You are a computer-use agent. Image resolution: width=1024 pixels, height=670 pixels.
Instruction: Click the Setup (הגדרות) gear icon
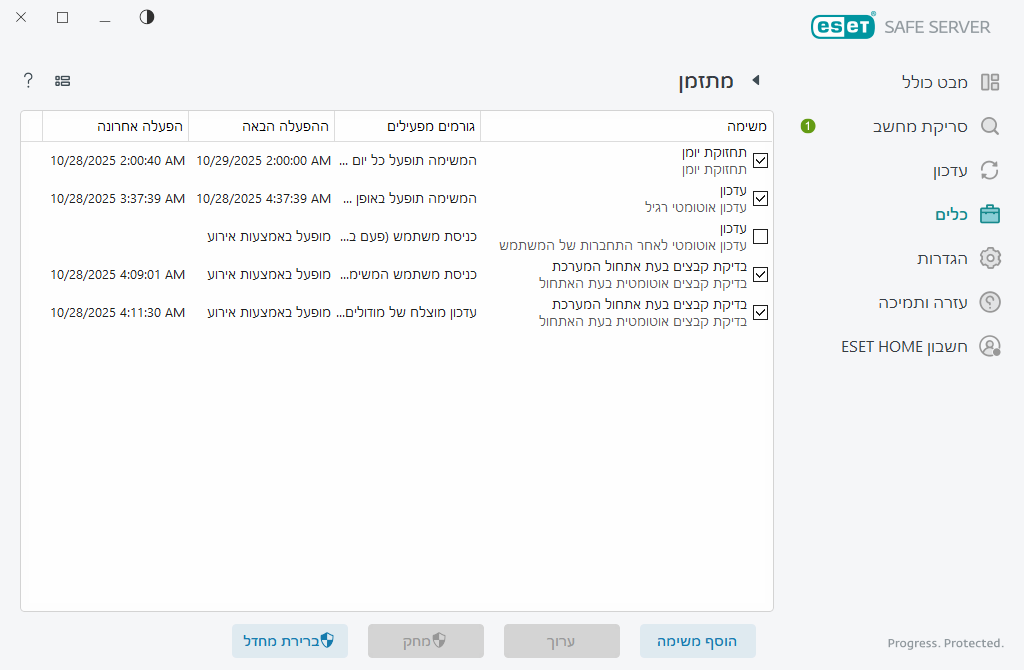990,258
